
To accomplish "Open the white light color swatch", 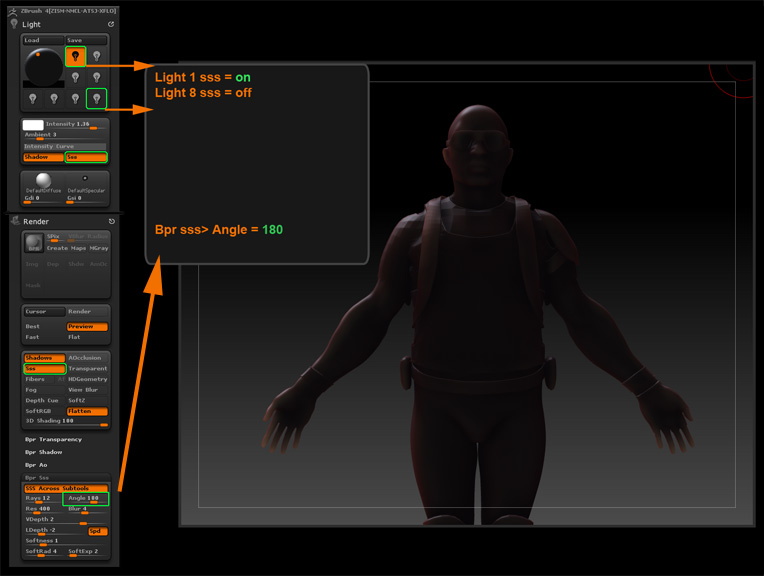I will pyautogui.click(x=33, y=125).
